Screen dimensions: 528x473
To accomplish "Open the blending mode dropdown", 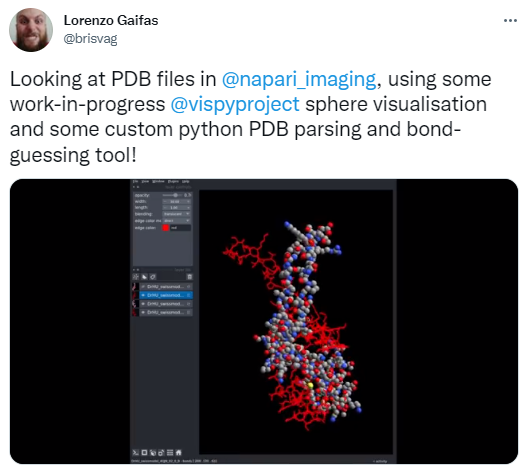I will point(177,214).
